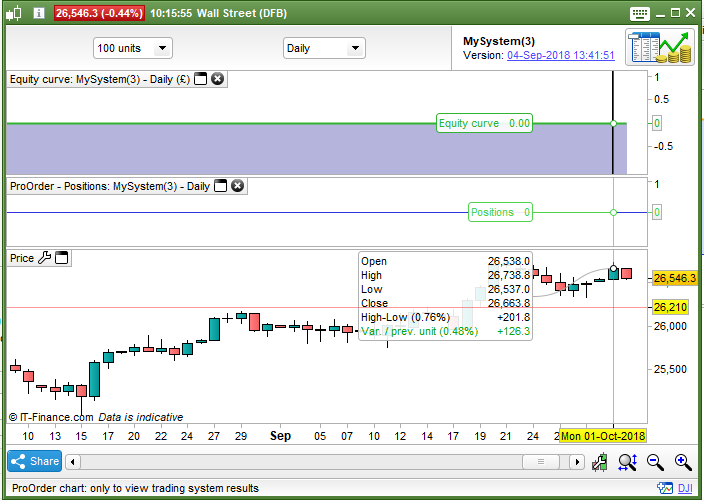The image size is (704, 500).
Task: Click the ProOrder - Positions panel title
Action: pos(110,186)
